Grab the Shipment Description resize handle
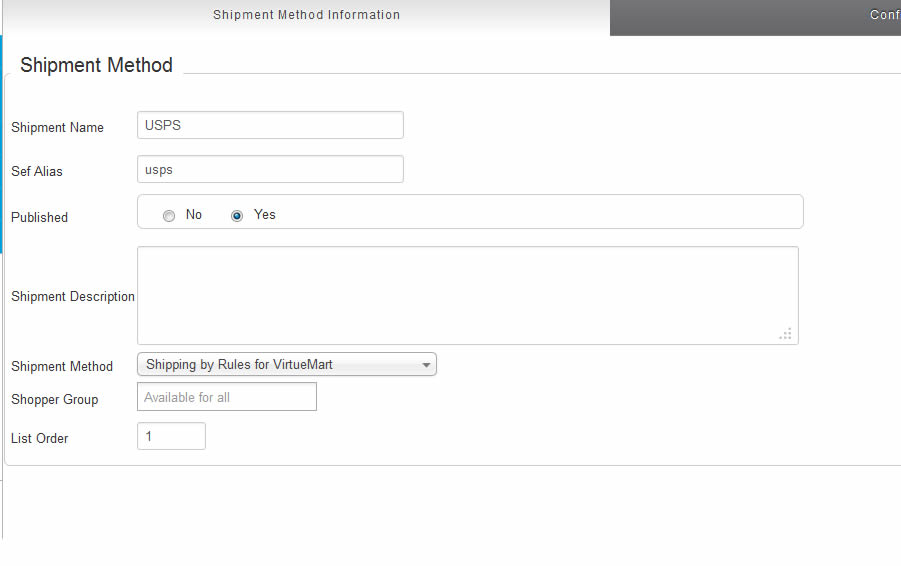 [786, 334]
